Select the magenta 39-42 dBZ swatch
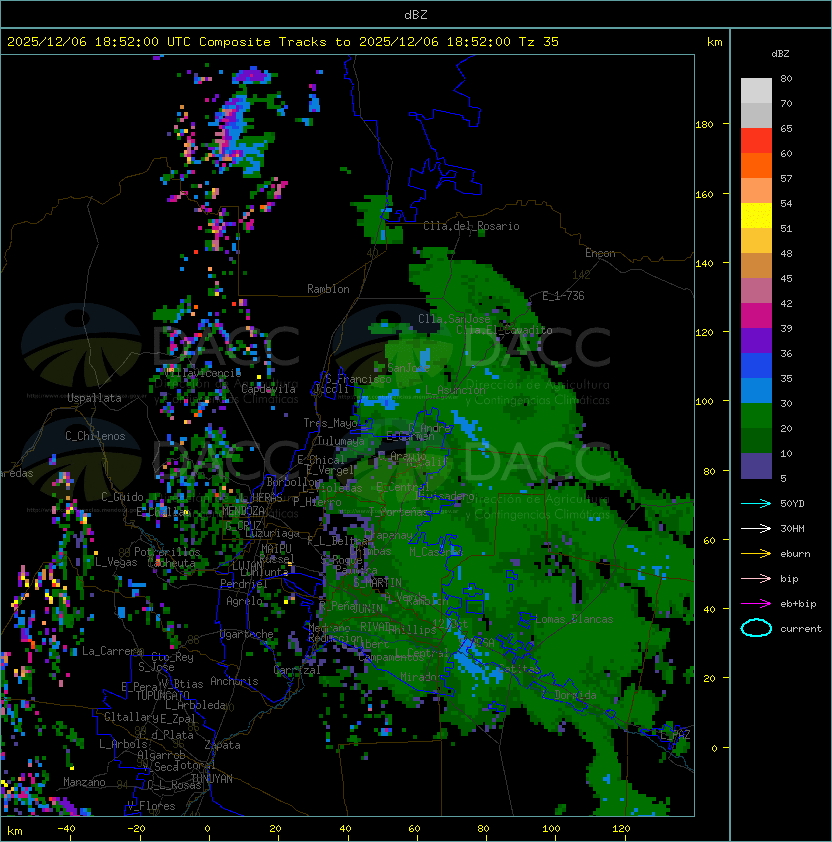Screen dimensions: 832x842 pyautogui.click(x=756, y=316)
